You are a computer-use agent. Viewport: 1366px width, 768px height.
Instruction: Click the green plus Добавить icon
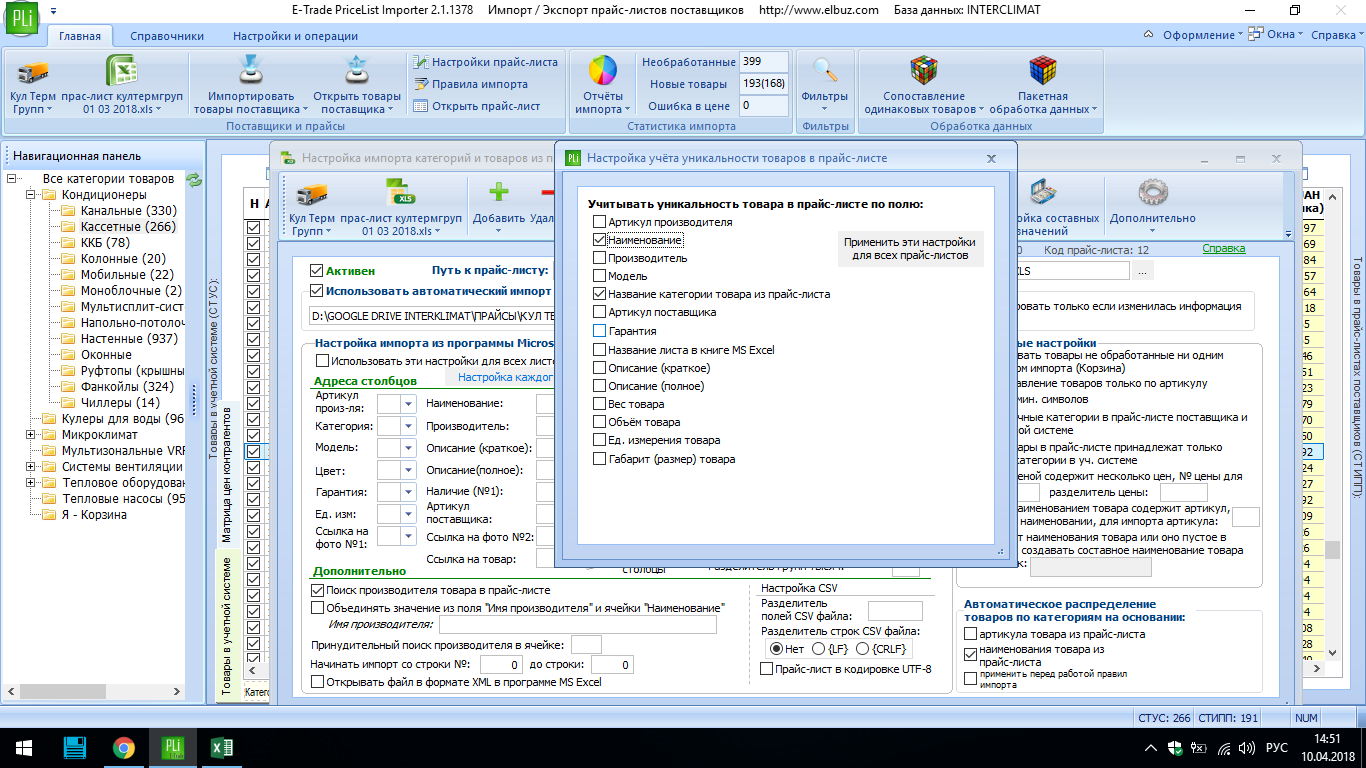(x=498, y=192)
